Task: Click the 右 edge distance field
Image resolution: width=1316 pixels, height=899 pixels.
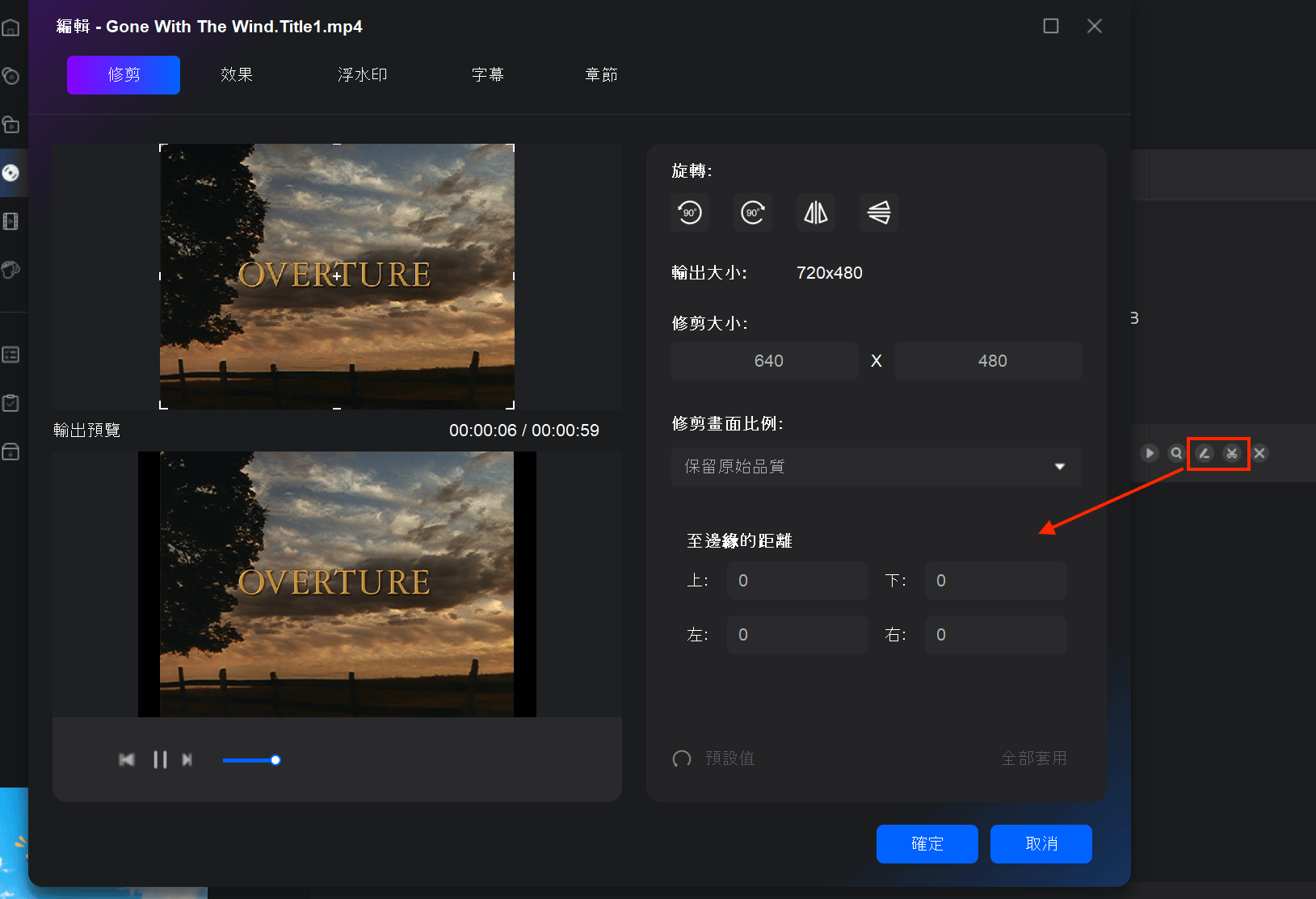Action: [x=996, y=635]
